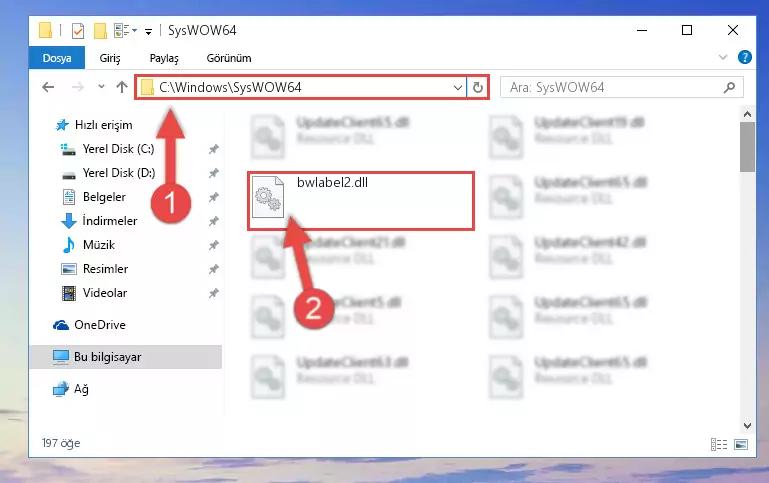769x483 pixels.
Task: Open Yerel Disk (C:) in sidebar
Action: [x=118, y=149]
